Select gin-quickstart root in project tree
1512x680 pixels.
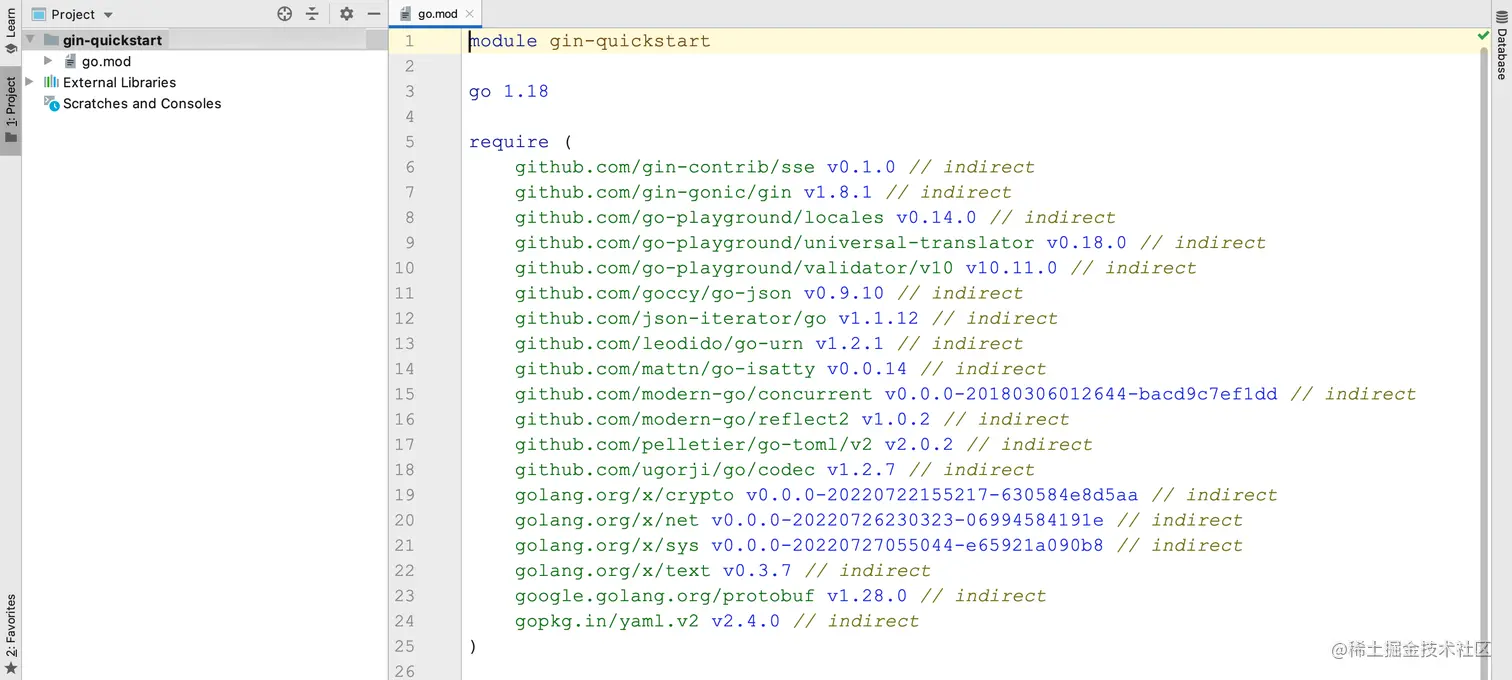coord(112,40)
